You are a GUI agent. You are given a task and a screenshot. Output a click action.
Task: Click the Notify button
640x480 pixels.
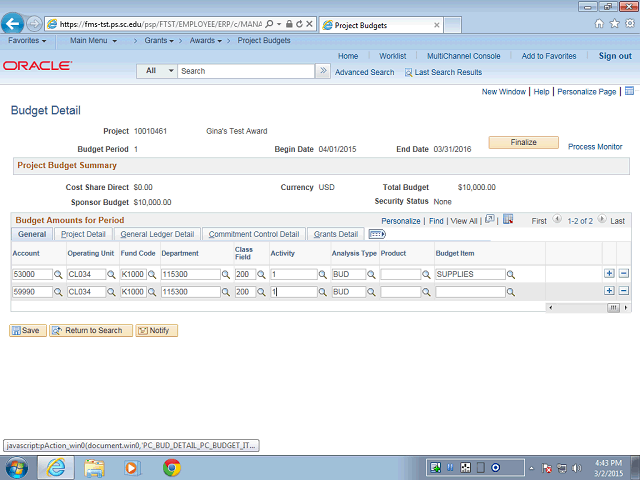pyautogui.click(x=156, y=331)
